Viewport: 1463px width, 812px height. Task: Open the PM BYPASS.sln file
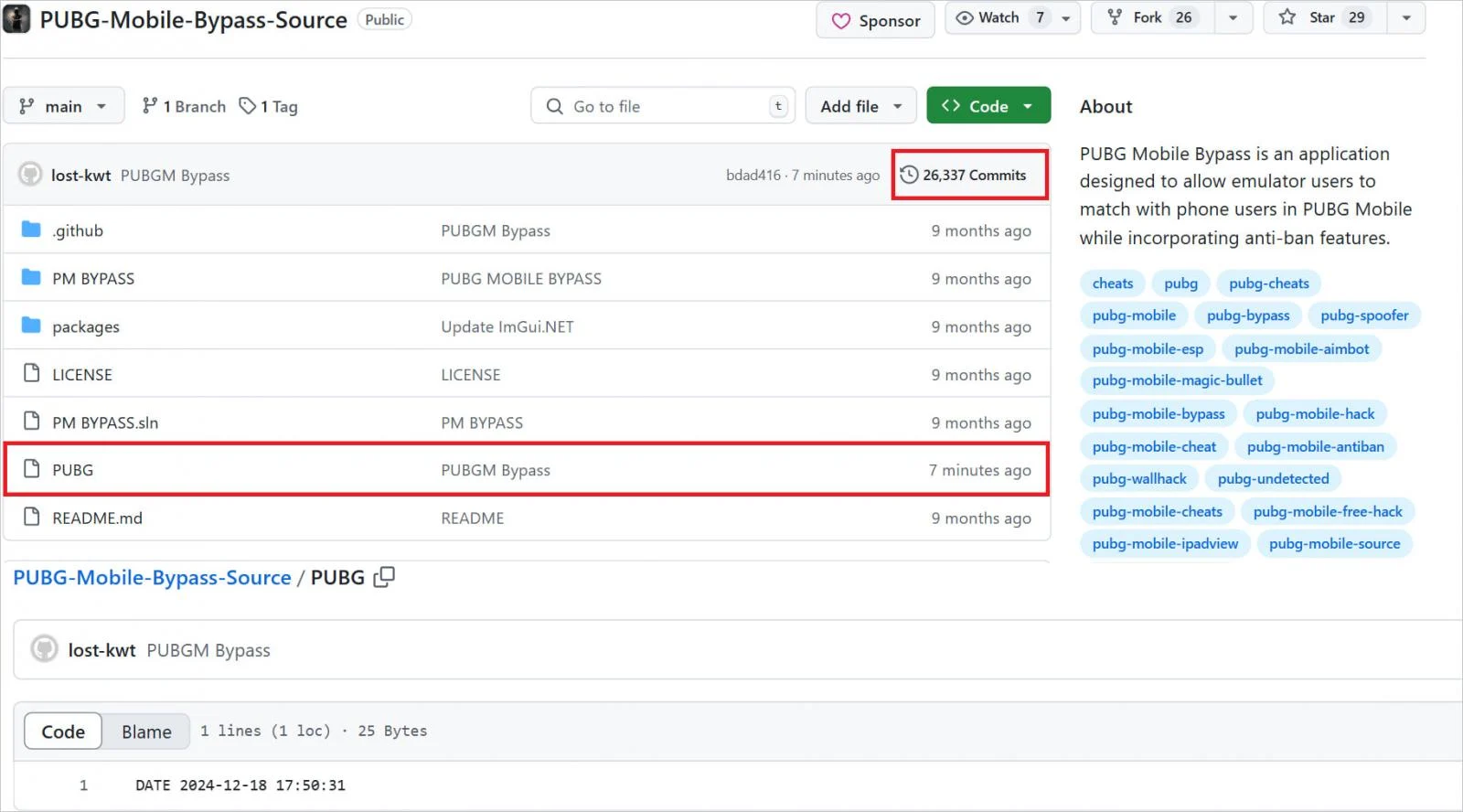pyautogui.click(x=105, y=422)
